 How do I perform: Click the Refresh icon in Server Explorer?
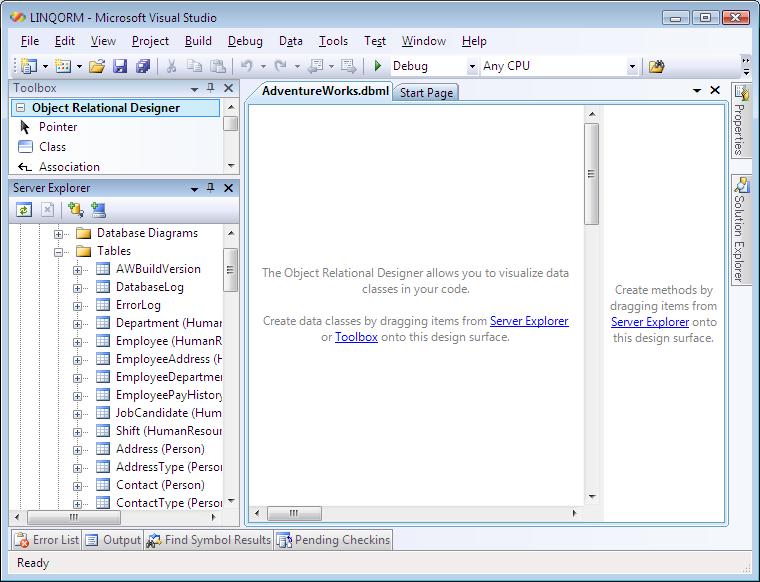click(24, 210)
